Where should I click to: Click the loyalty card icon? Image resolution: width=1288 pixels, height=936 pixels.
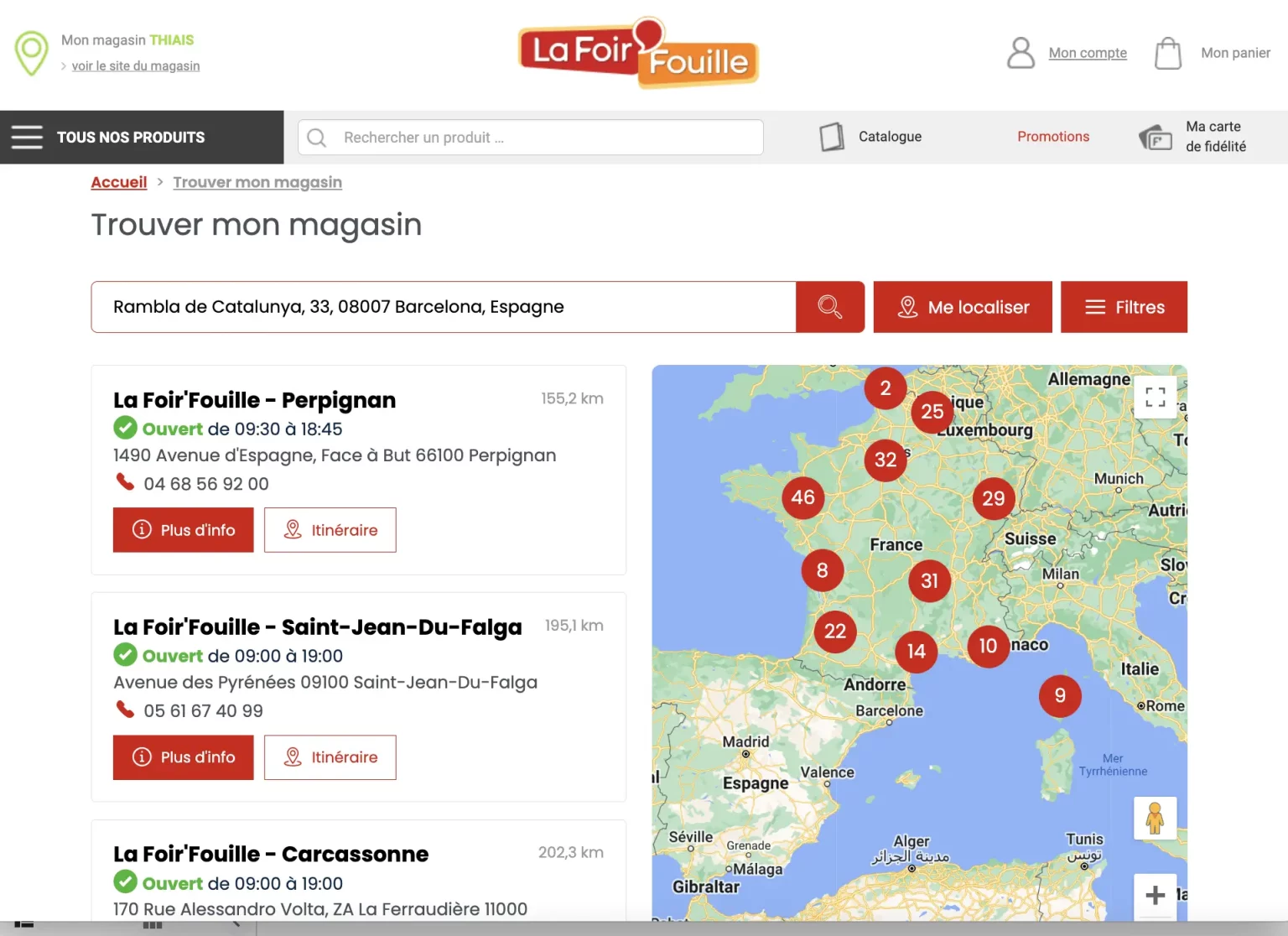tap(1156, 137)
